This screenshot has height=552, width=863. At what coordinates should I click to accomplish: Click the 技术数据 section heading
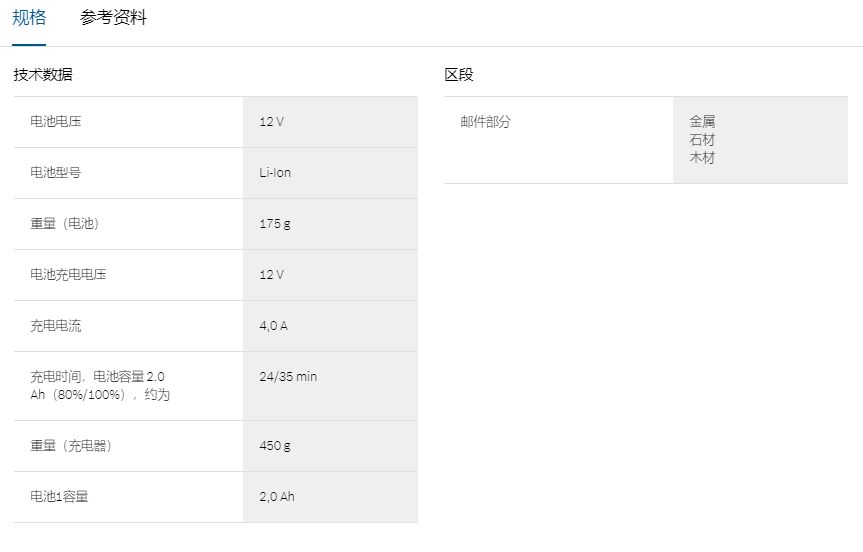(43, 74)
